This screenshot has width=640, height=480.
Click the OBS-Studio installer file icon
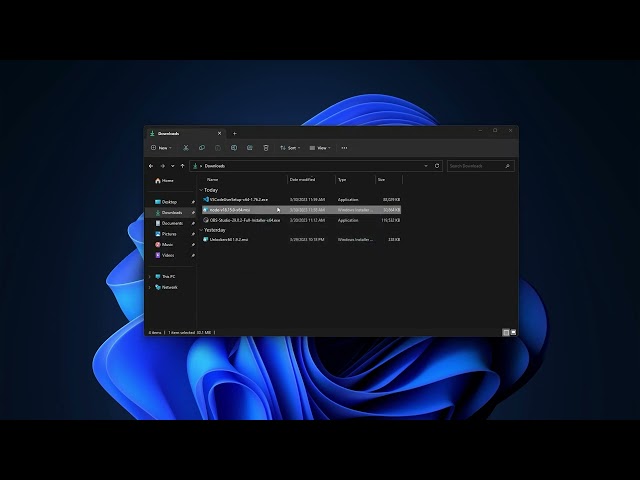click(206, 220)
